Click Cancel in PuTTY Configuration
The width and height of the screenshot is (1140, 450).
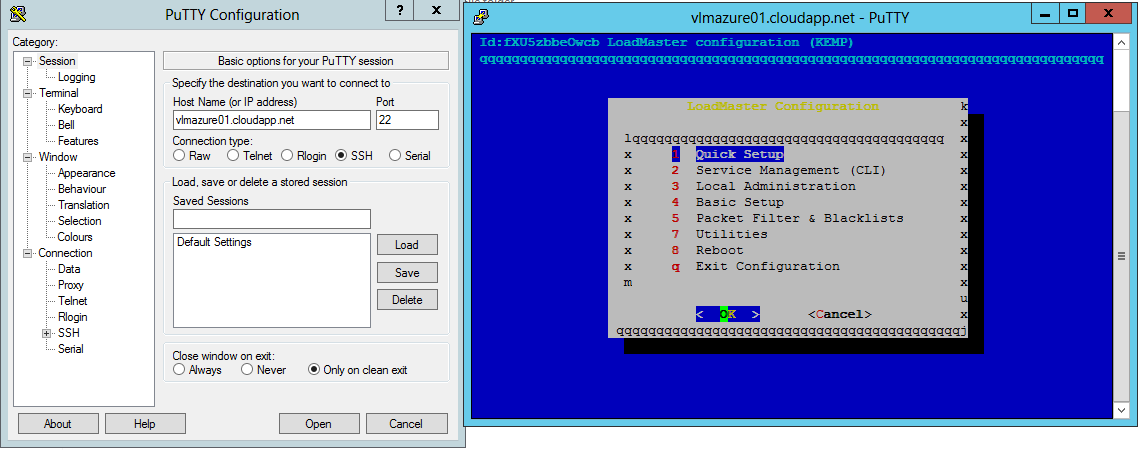pyautogui.click(x=406, y=424)
